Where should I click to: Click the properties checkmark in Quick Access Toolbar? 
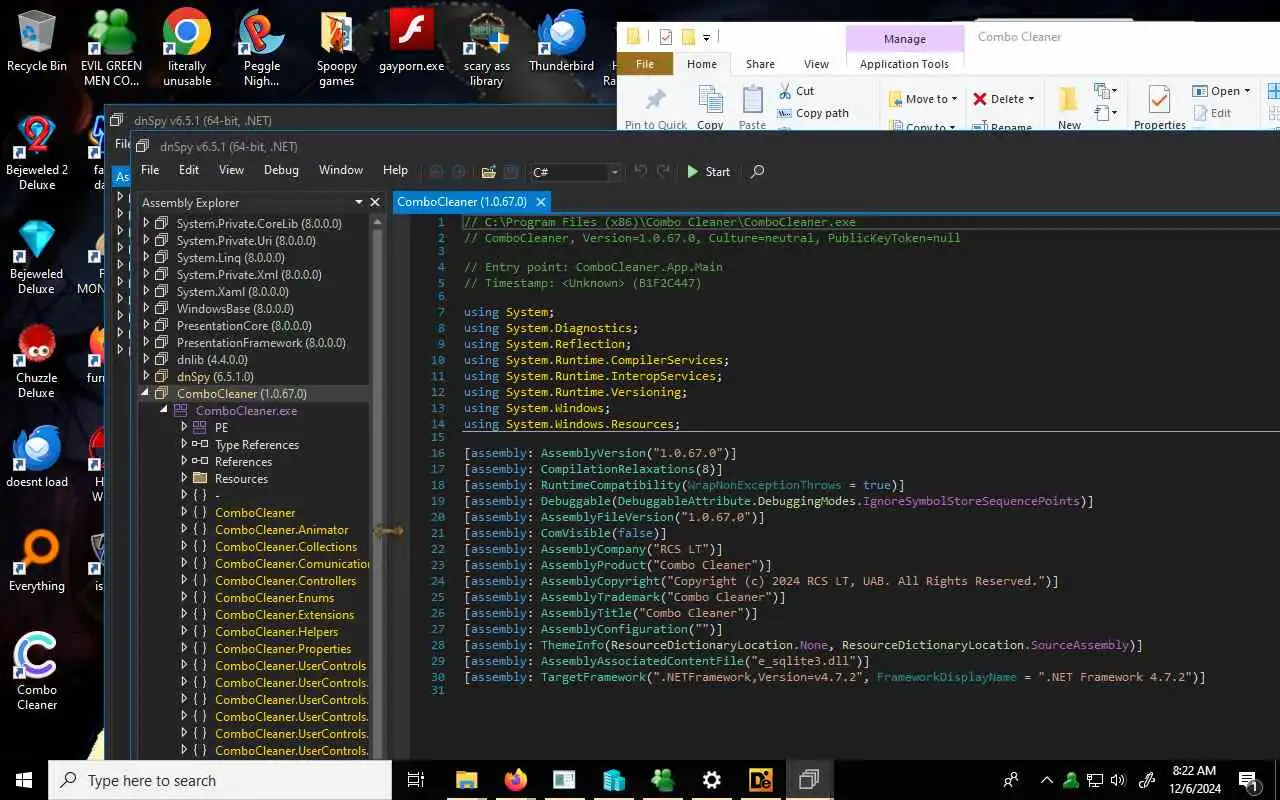click(x=665, y=37)
